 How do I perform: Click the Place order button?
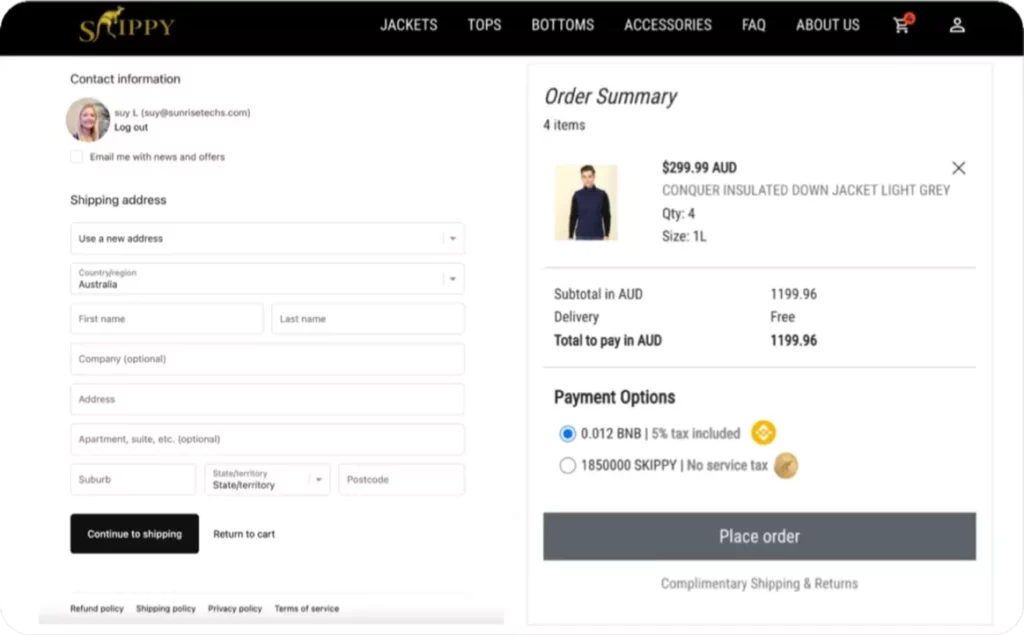pyautogui.click(x=760, y=536)
